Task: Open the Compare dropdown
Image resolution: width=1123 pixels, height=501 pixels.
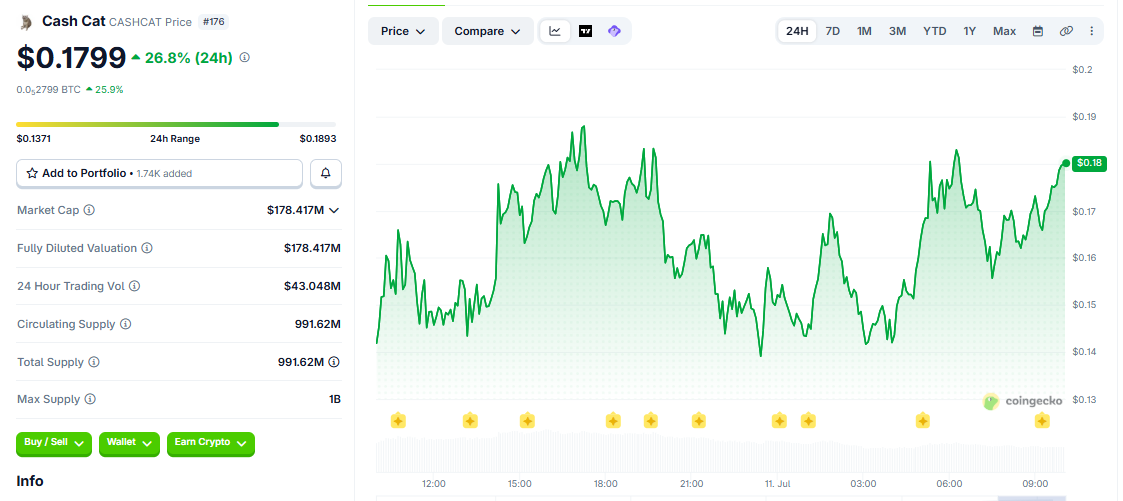Action: click(488, 31)
